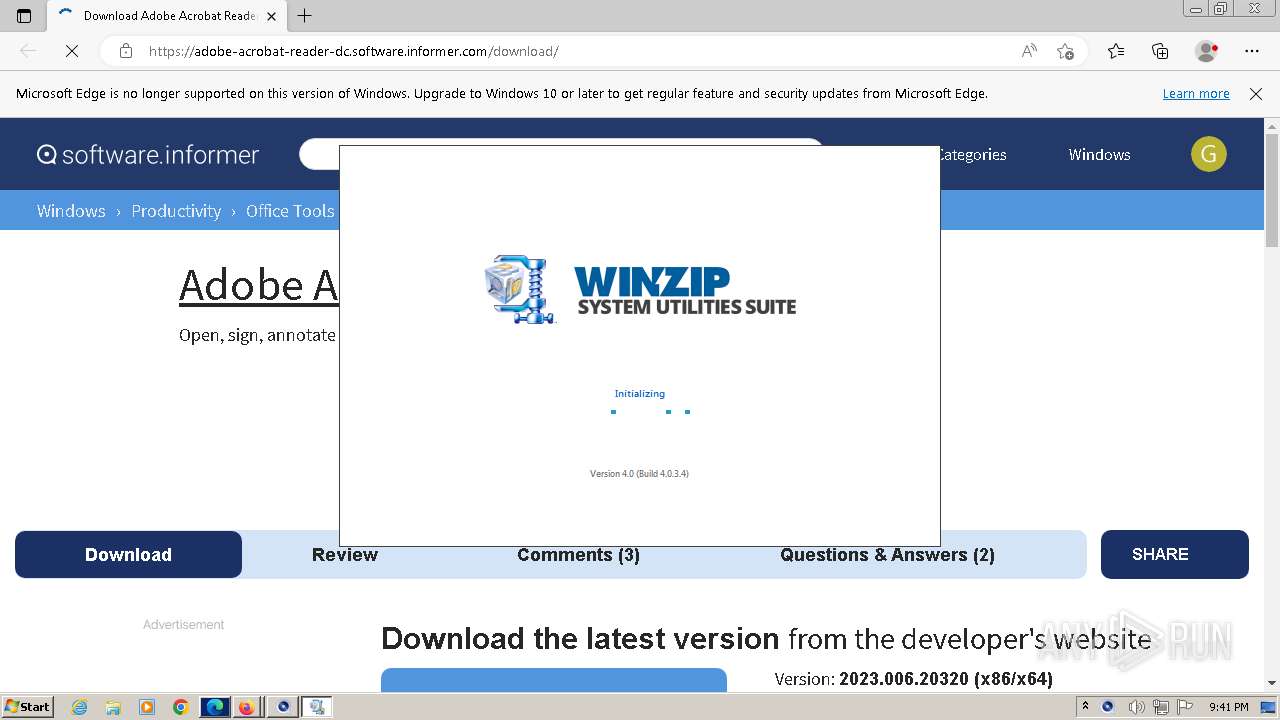Open the browser profile menu
1280x720 pixels.
[1206, 51]
